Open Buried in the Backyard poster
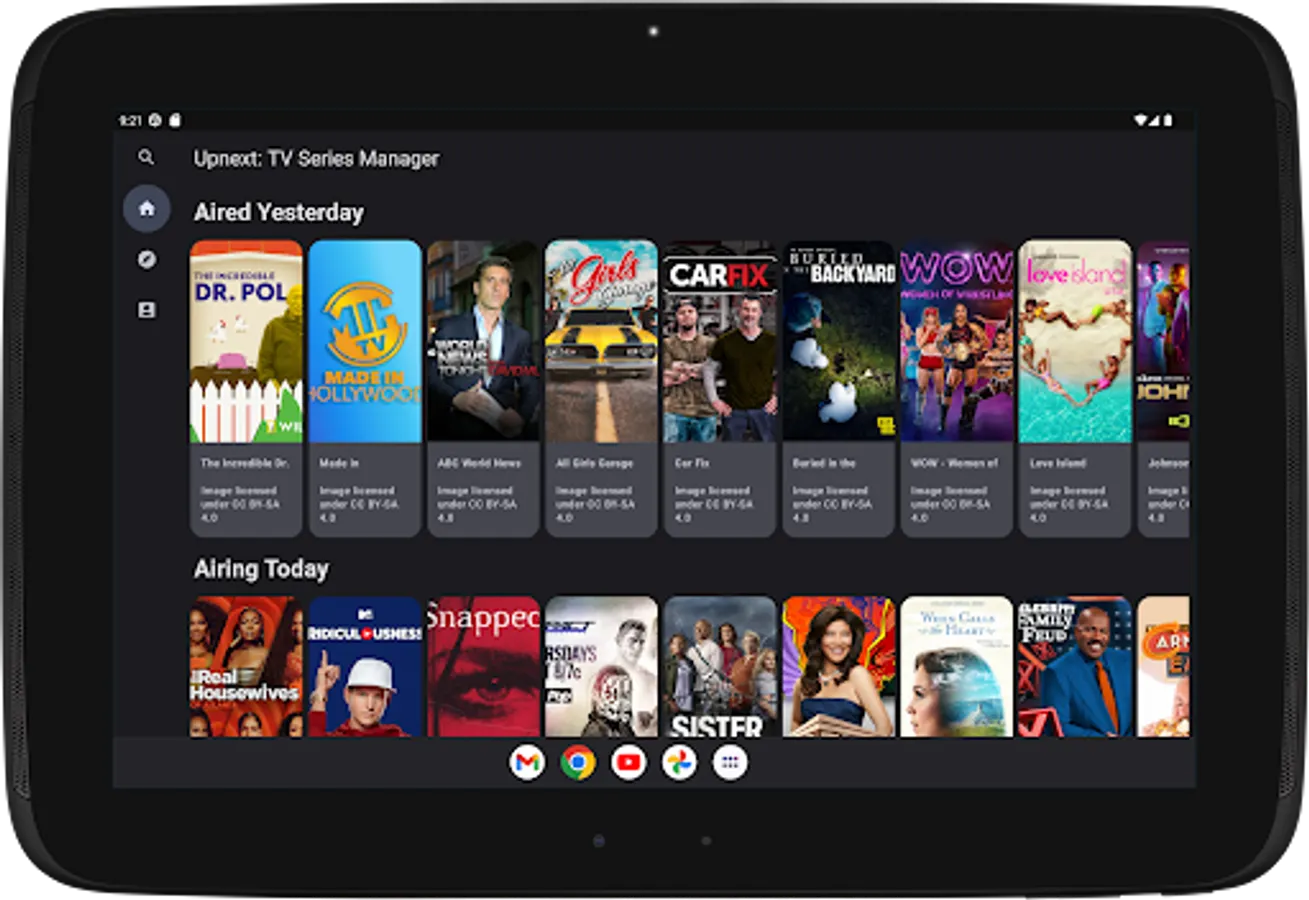This screenshot has height=900, width=1309. coord(838,341)
